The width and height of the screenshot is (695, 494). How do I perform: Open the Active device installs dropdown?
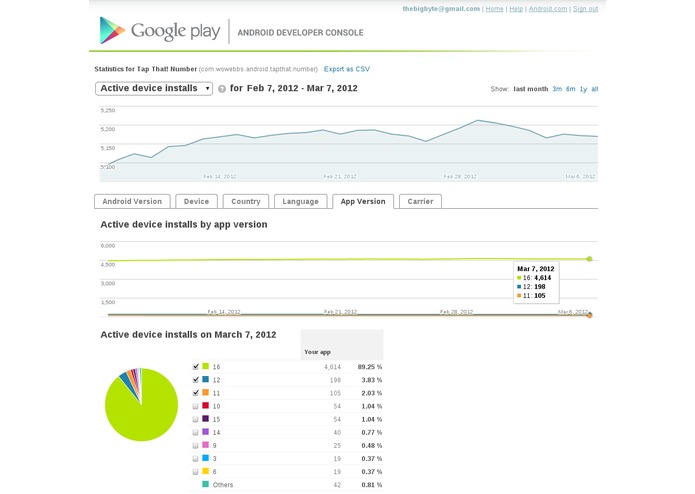(x=154, y=89)
